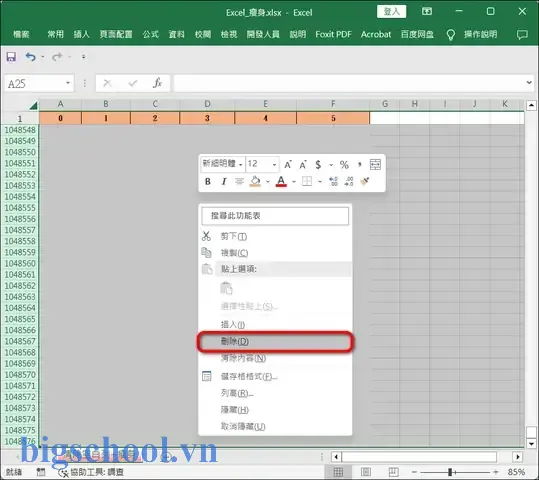Click the zoom slider handle
This screenshot has height=480, width=539.
(x=450, y=472)
